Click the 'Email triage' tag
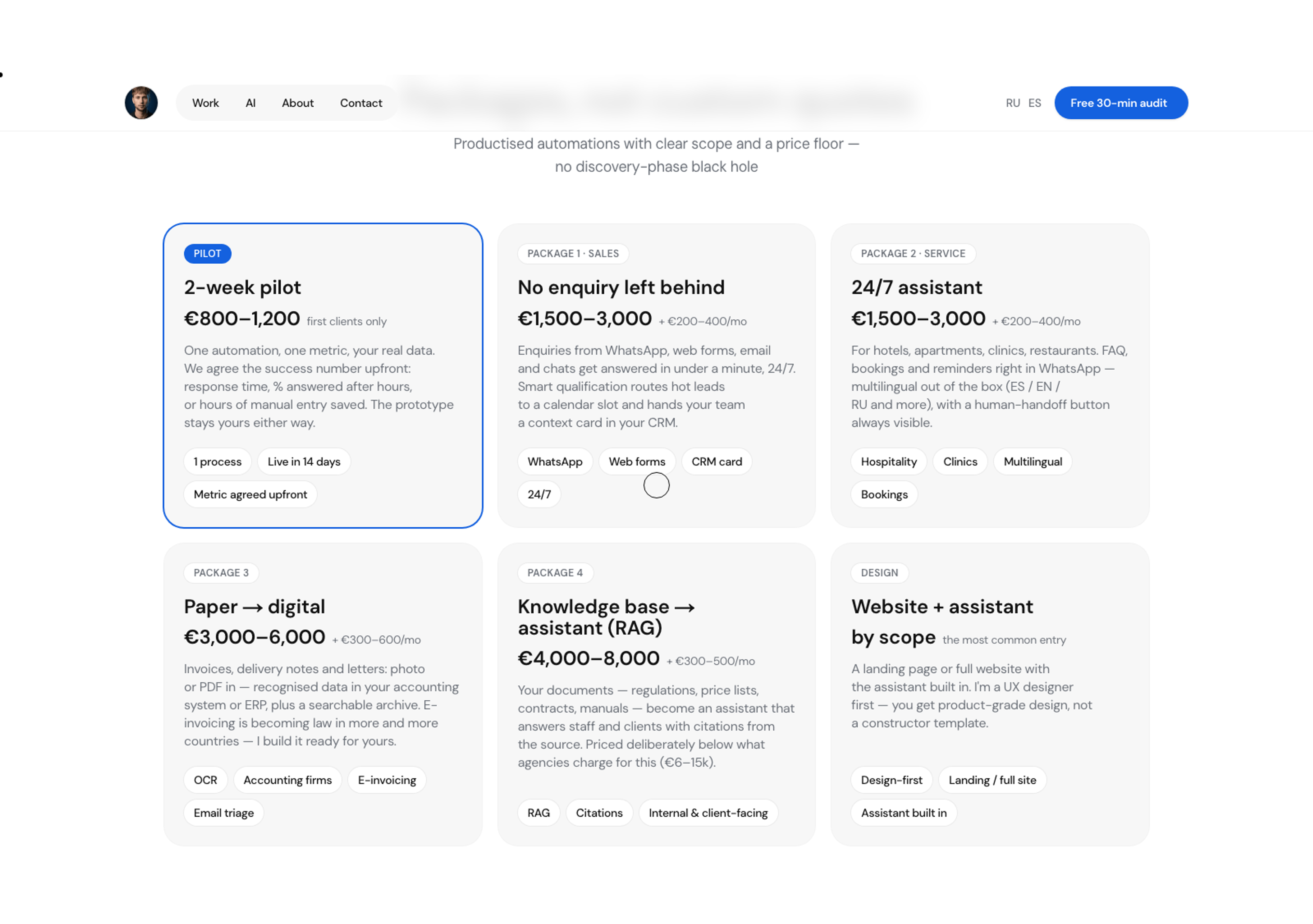The image size is (1313, 924). click(x=224, y=813)
